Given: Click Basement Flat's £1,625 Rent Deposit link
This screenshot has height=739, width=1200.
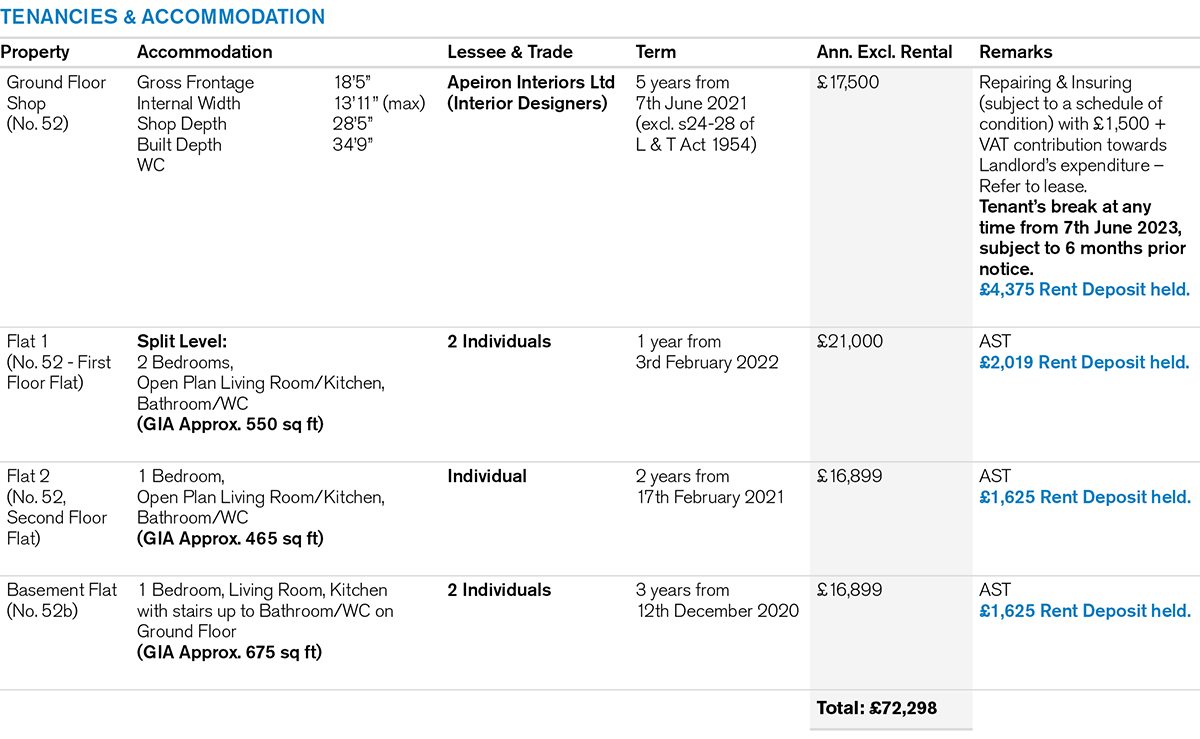Looking at the screenshot, I should (1085, 611).
